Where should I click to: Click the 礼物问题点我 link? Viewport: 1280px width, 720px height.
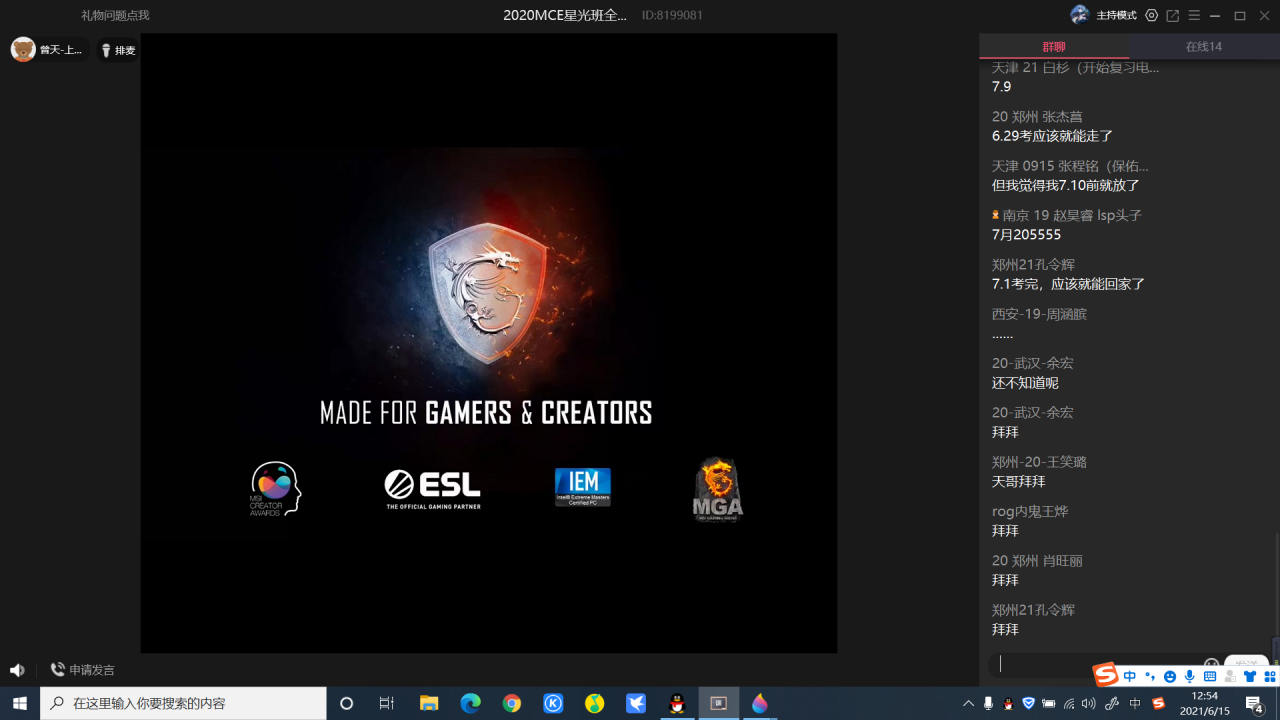click(115, 15)
